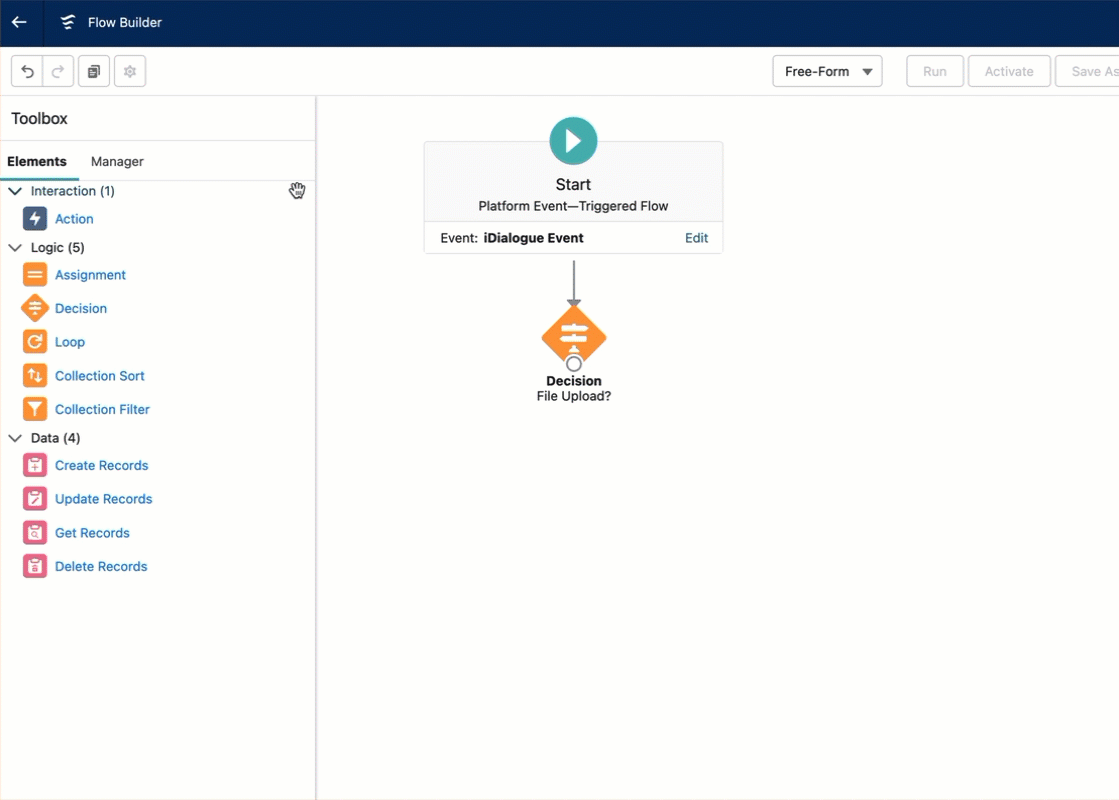Click the Decision diamond icon in toolbox

point(35,308)
